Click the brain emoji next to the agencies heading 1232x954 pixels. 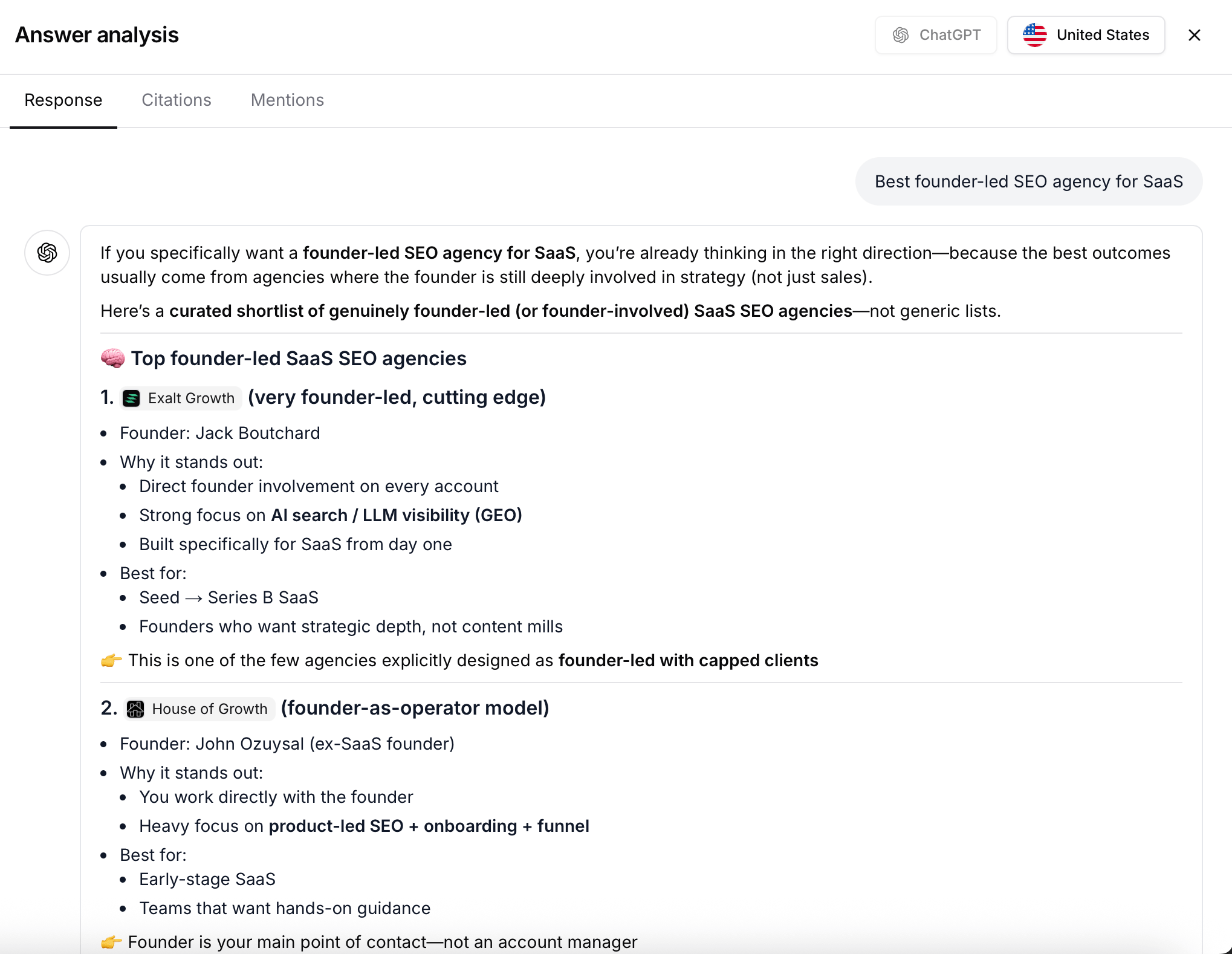click(x=112, y=357)
